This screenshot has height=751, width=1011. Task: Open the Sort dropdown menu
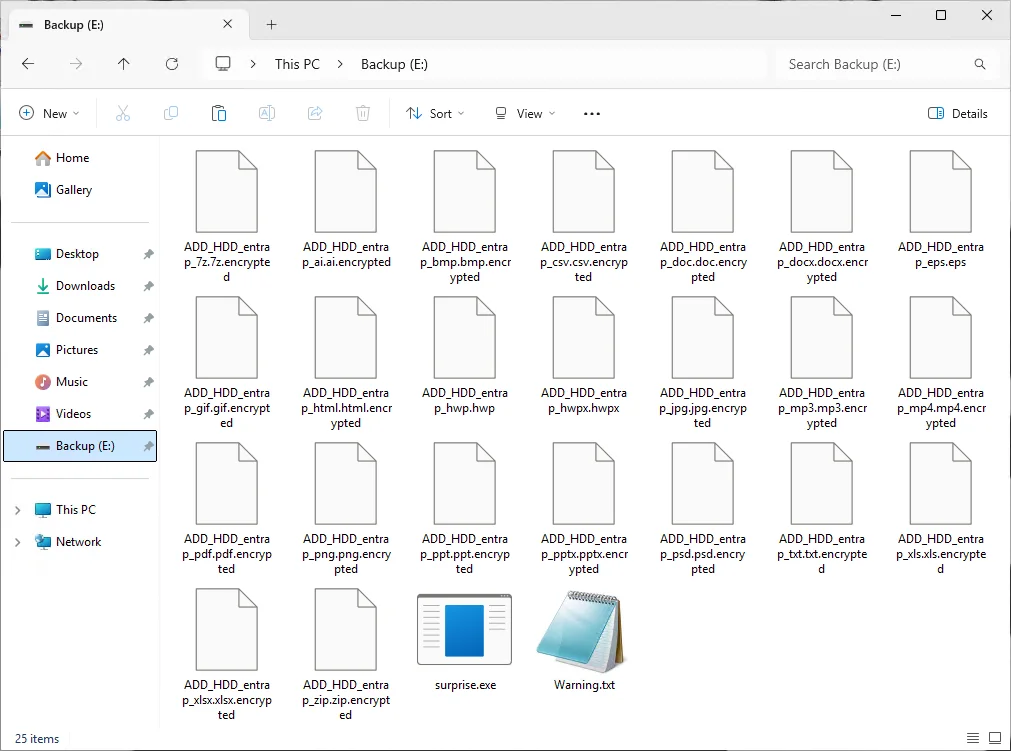(435, 114)
